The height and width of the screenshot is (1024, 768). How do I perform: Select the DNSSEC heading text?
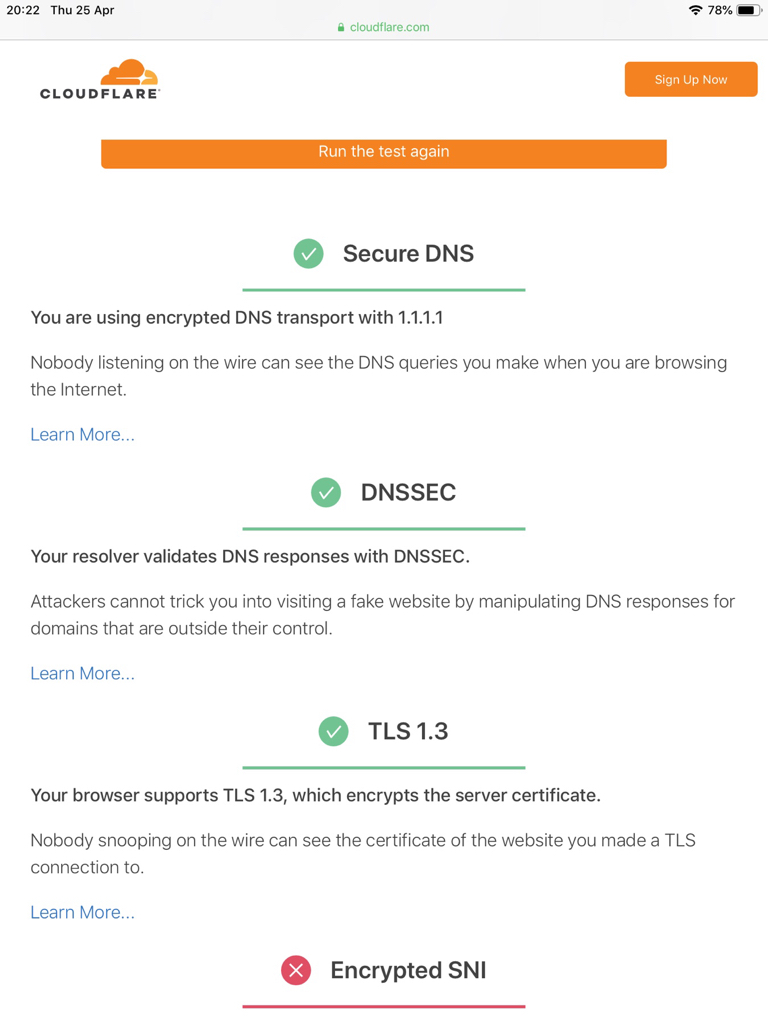pyautogui.click(x=408, y=492)
